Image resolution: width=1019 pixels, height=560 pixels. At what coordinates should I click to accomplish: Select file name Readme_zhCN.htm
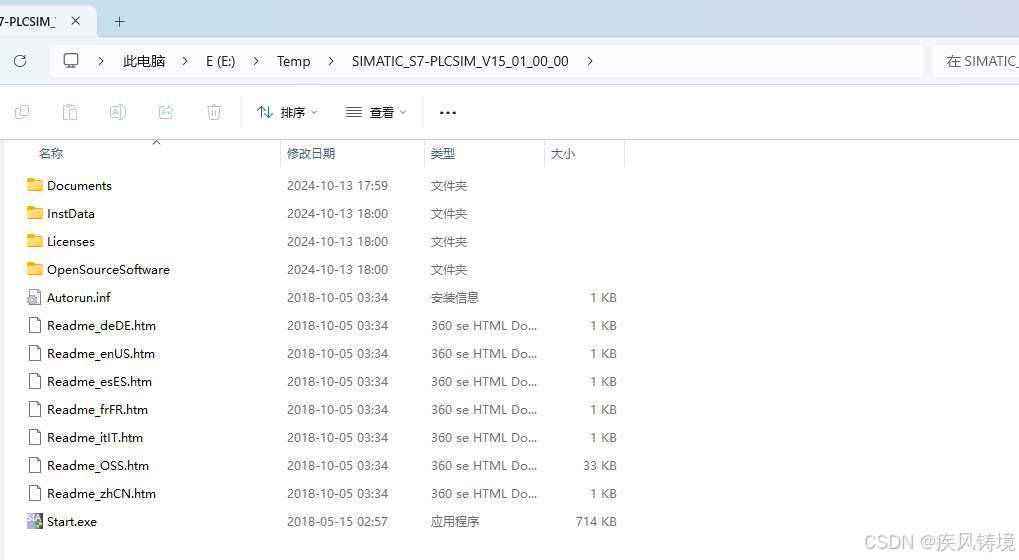point(101,493)
